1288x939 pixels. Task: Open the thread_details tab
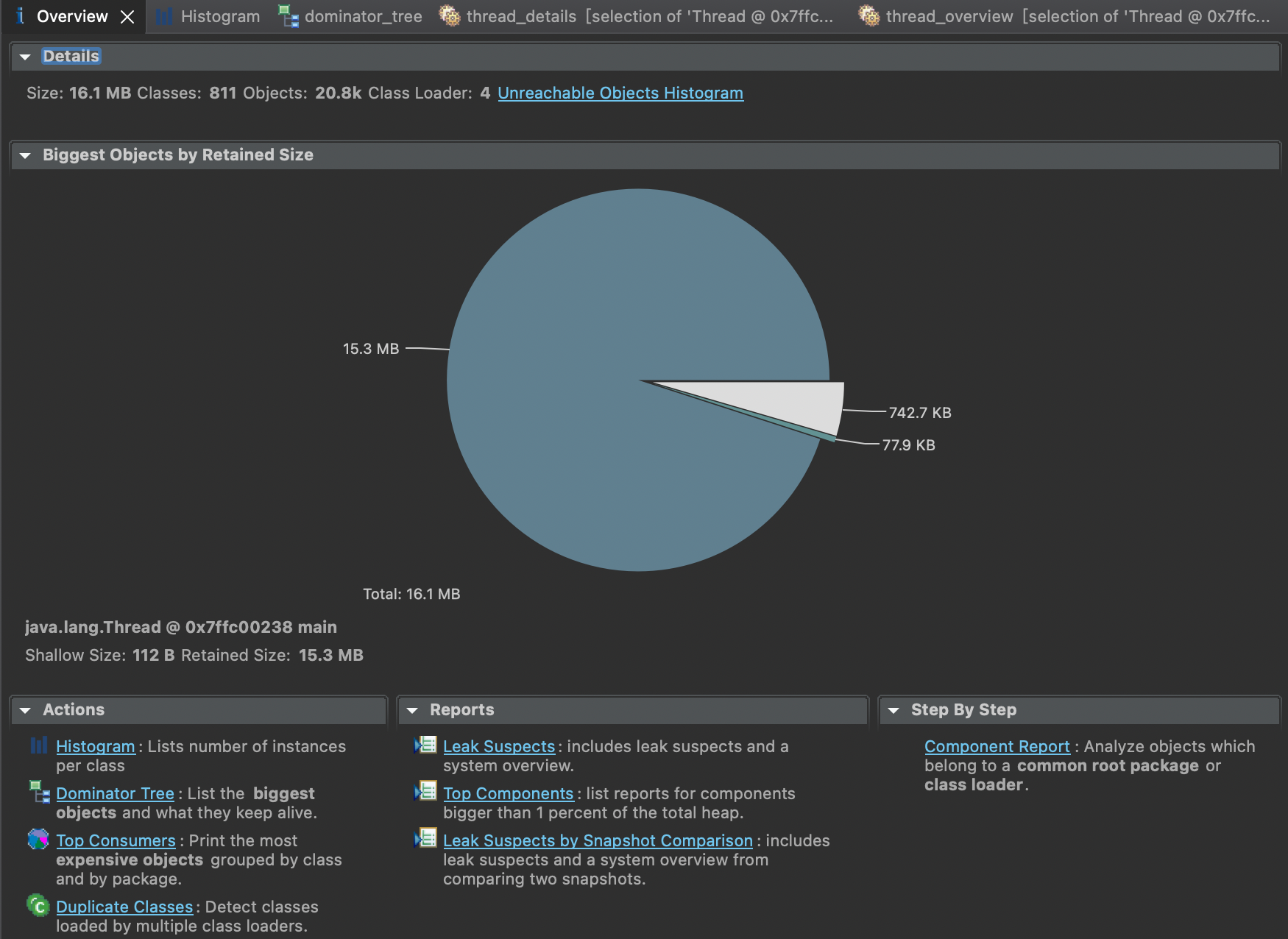click(637, 16)
